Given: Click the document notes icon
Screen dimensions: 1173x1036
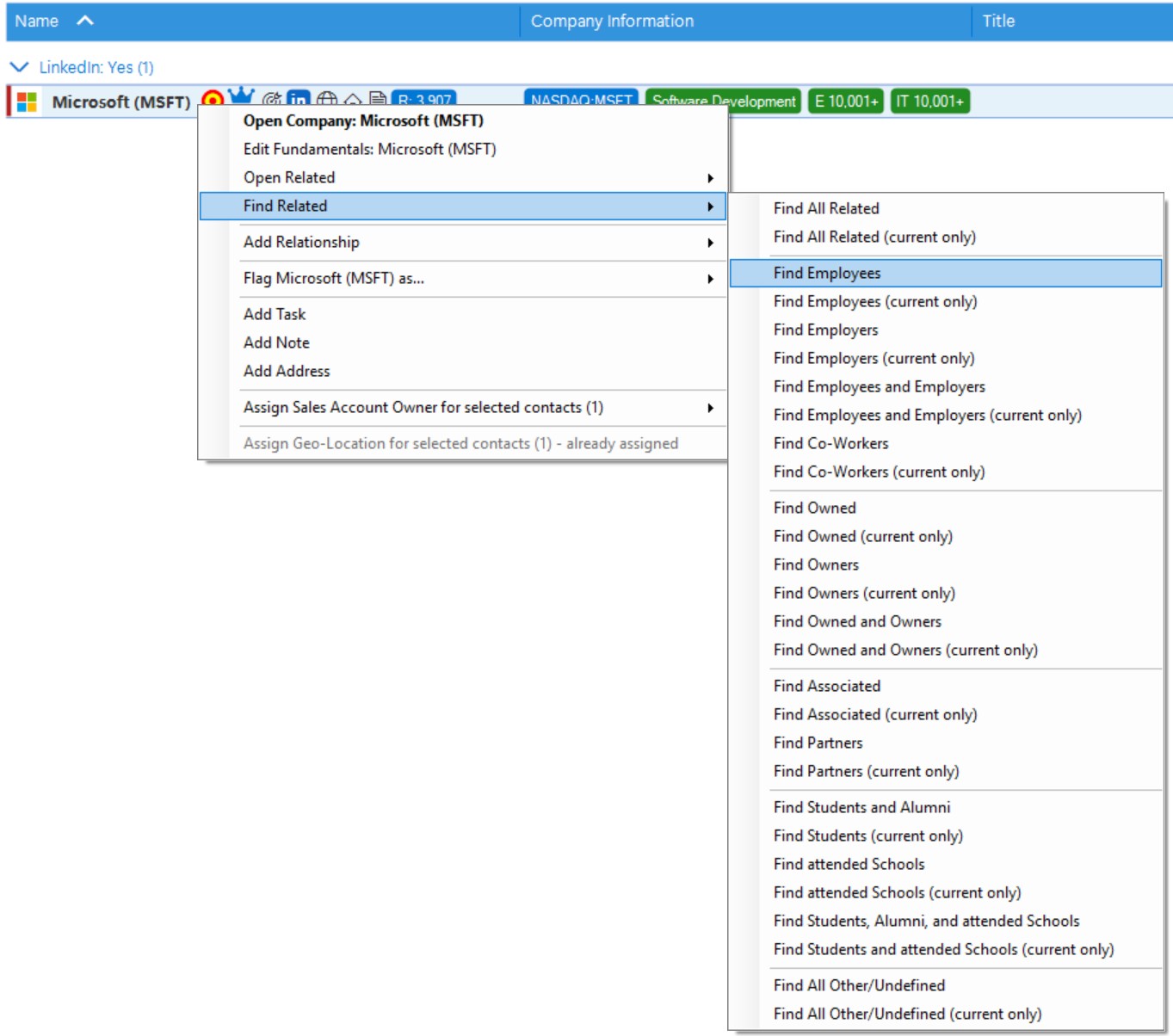Looking at the screenshot, I should click(x=377, y=98).
